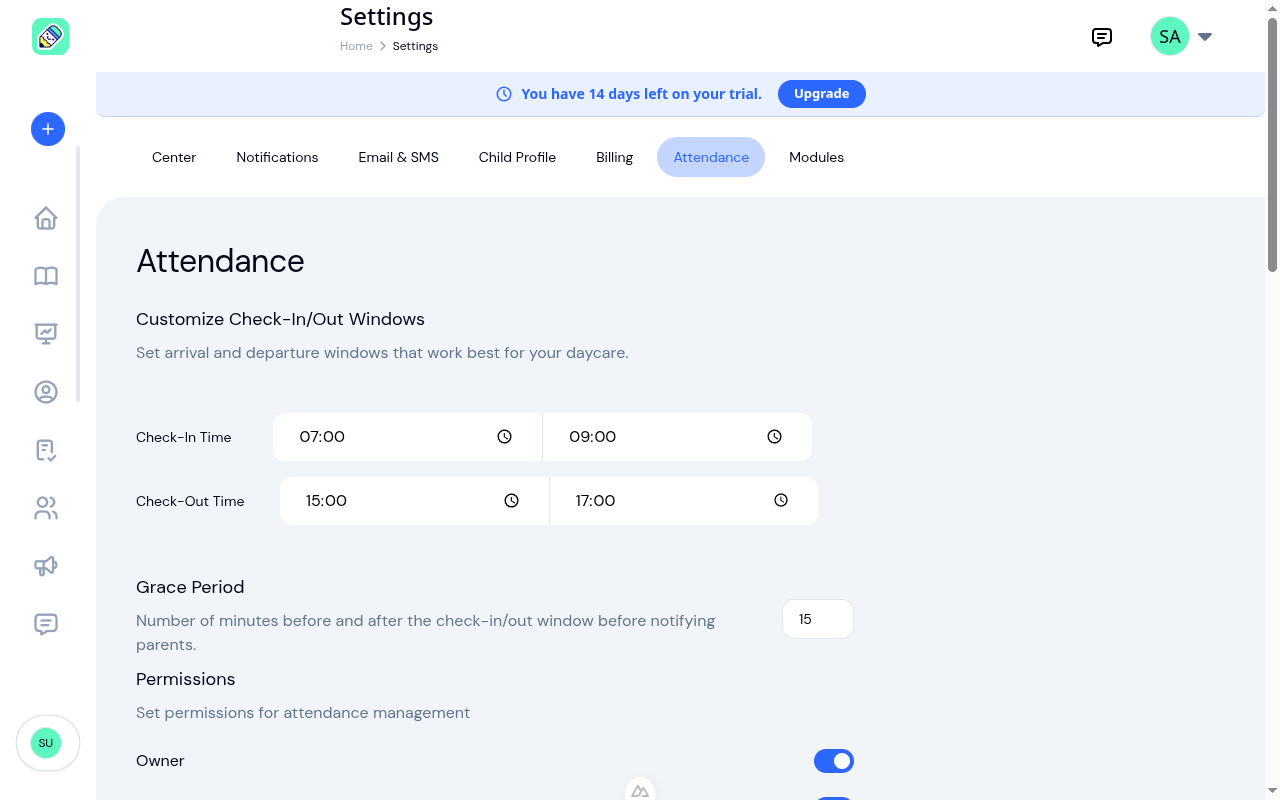Open the presentation chart icon in sidebar

pos(46,334)
